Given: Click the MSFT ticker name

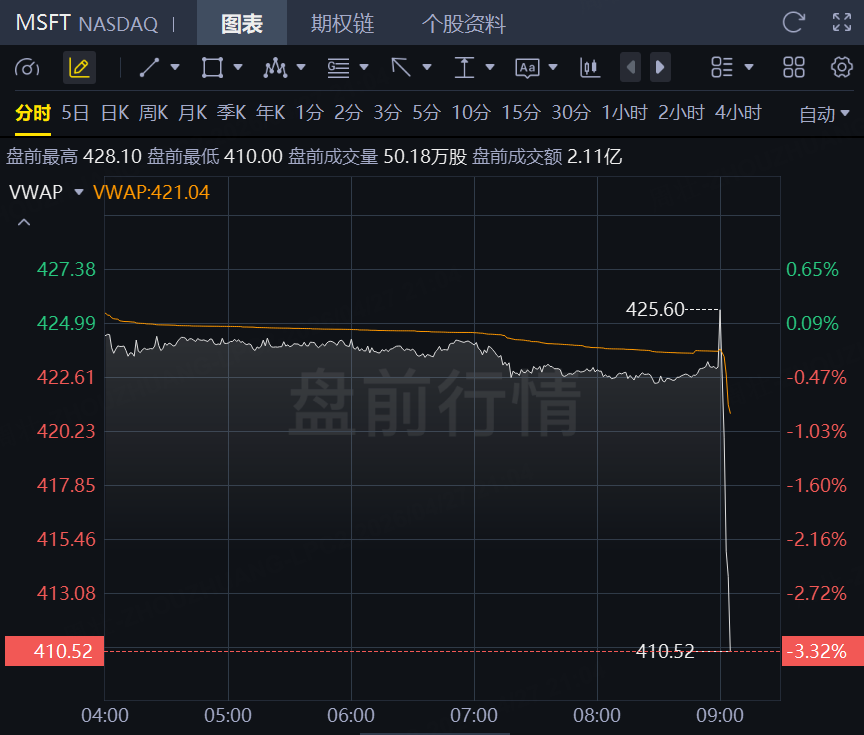Looking at the screenshot, I should 43,23.
